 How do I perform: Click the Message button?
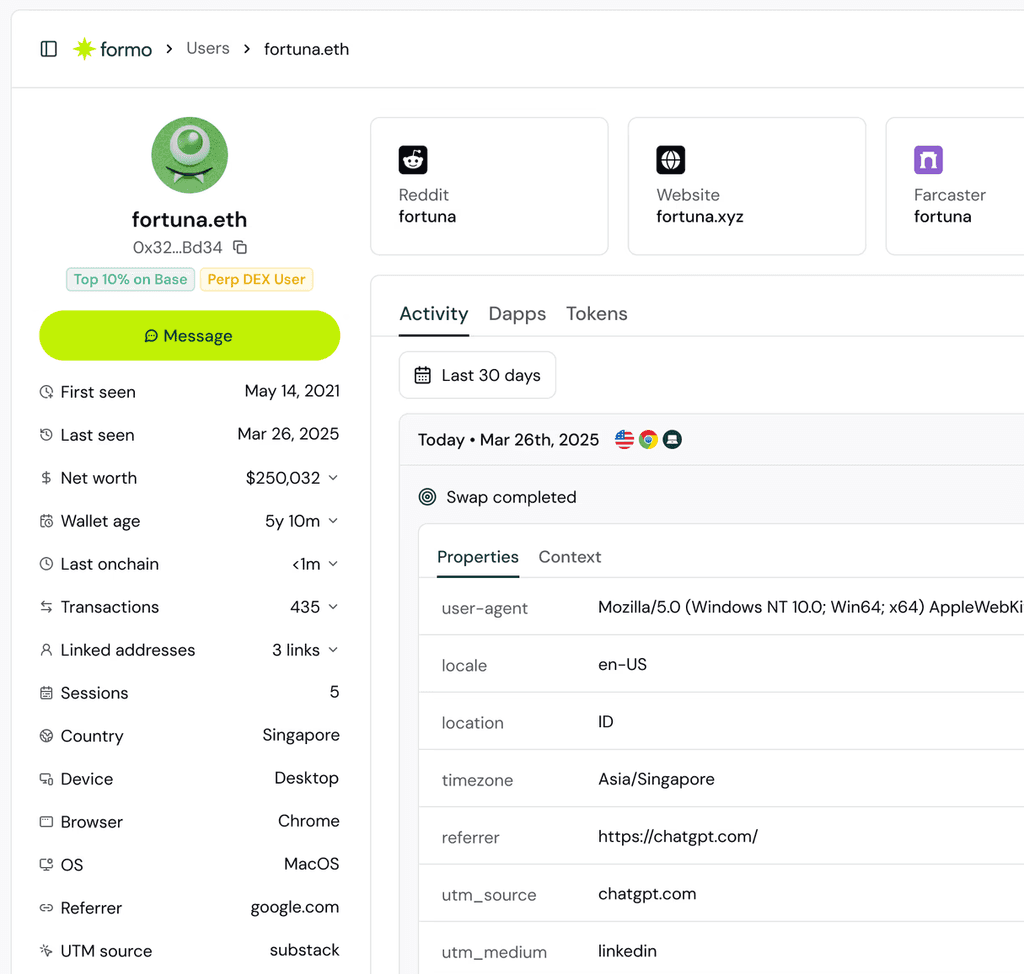pos(189,335)
